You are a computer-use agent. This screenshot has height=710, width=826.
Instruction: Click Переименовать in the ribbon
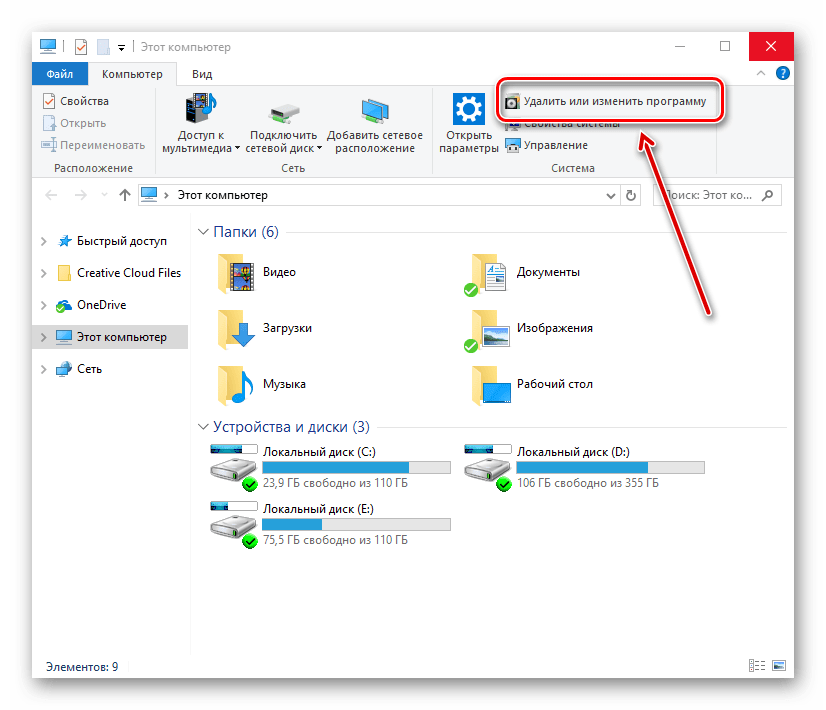[93, 145]
